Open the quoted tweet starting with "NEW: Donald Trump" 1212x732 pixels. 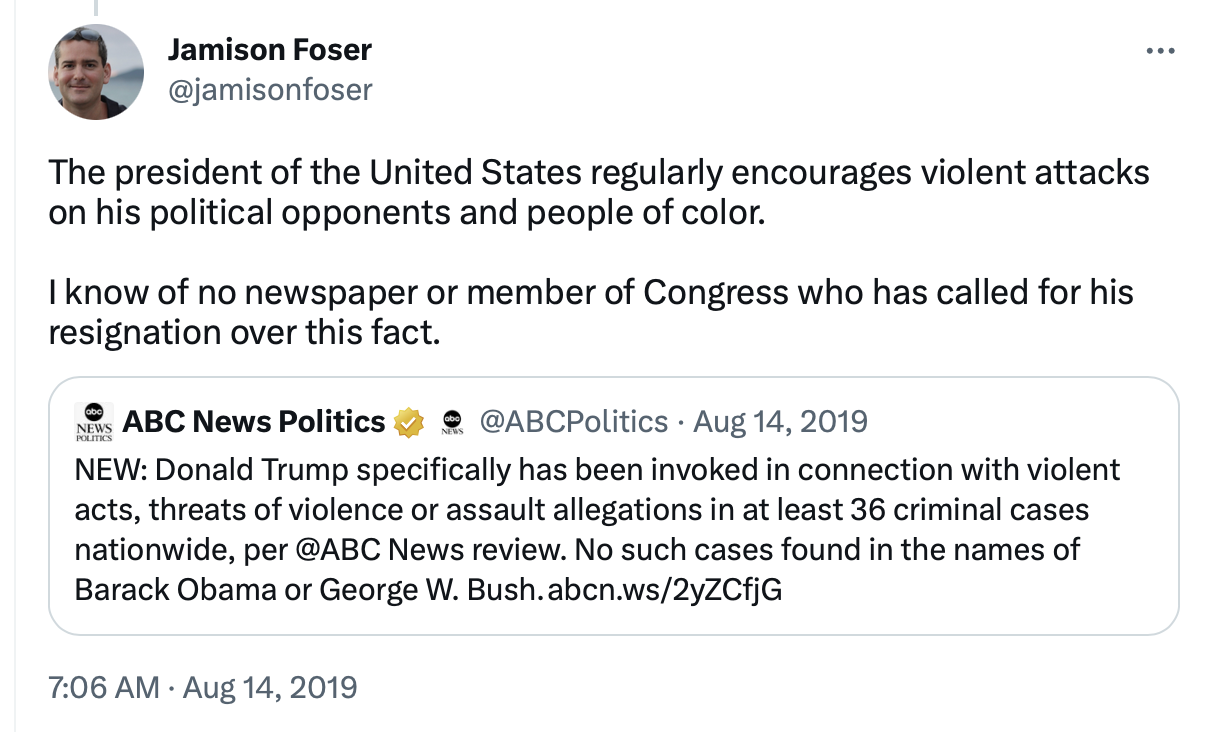point(613,505)
